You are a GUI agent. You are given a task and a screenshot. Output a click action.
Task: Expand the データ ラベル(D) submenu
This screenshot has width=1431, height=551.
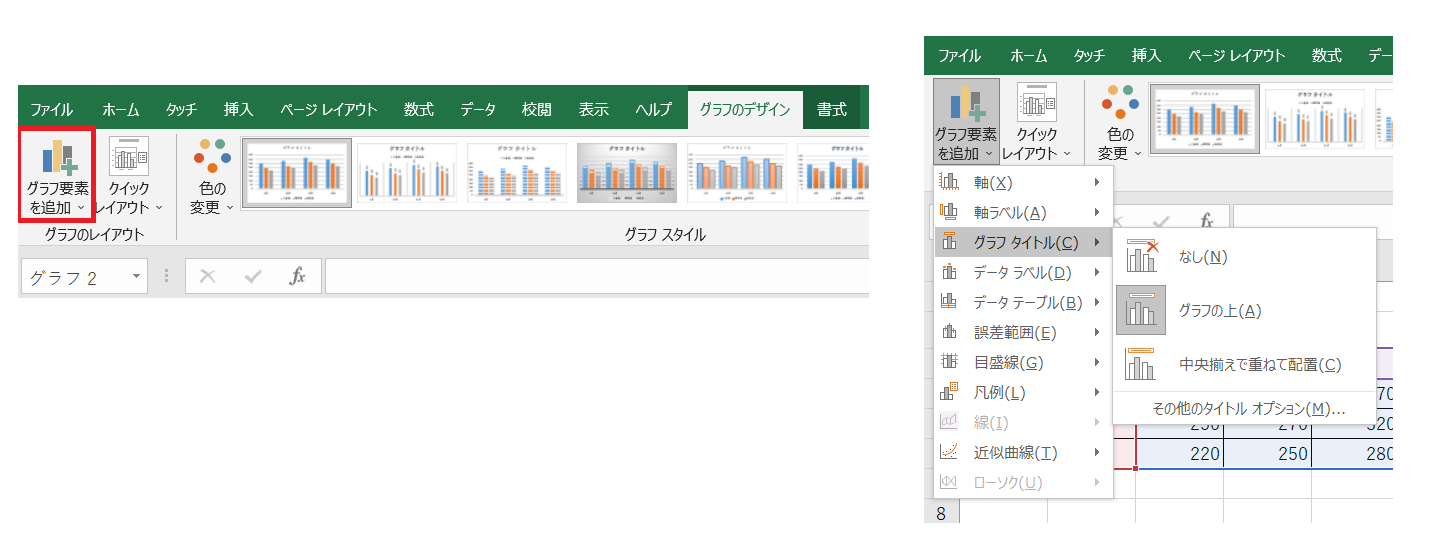(1023, 272)
